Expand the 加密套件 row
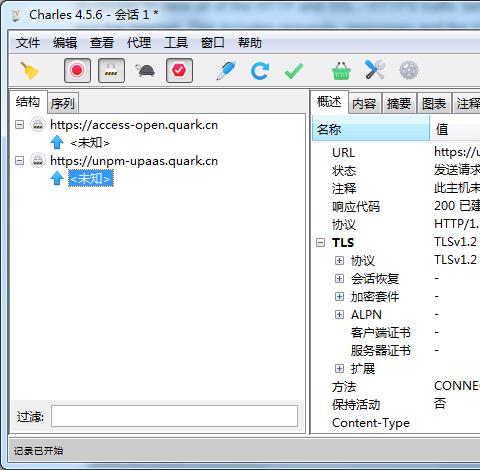Viewport: 480px width, 470px height. (339, 296)
